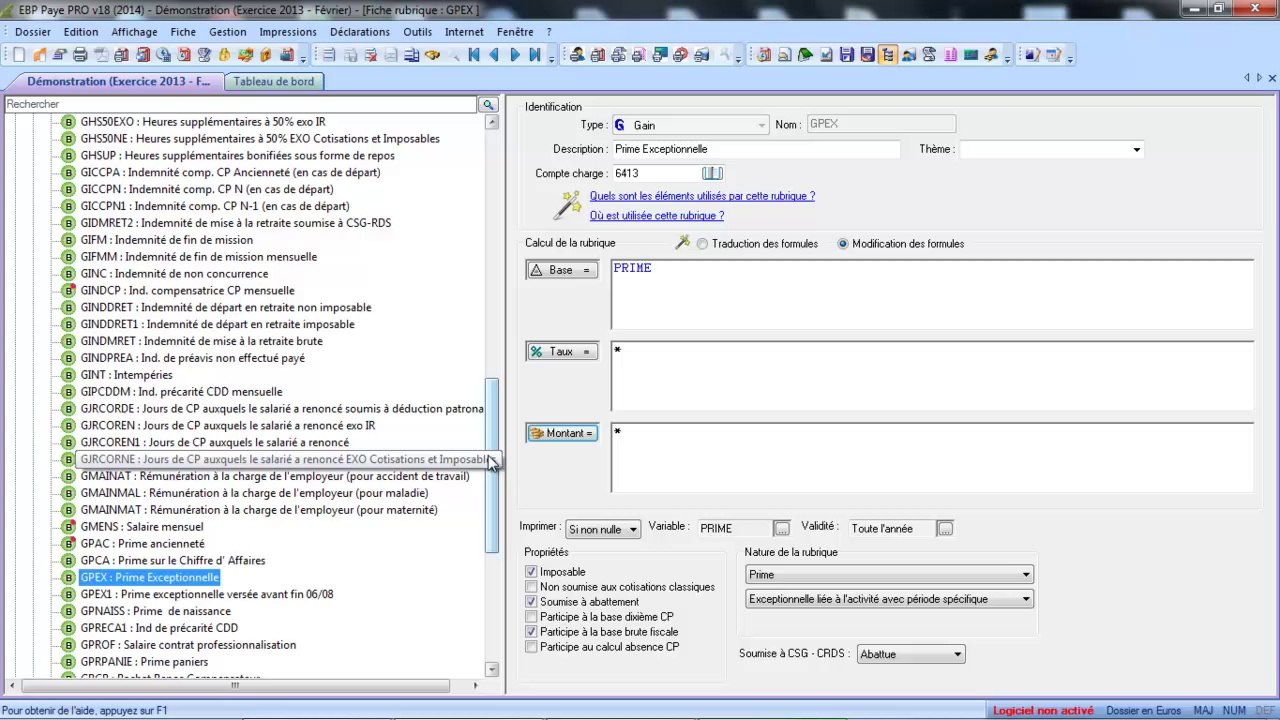Open the Soumise à CSG - CRDS dropdown
The width and height of the screenshot is (1280, 720).
click(x=911, y=654)
